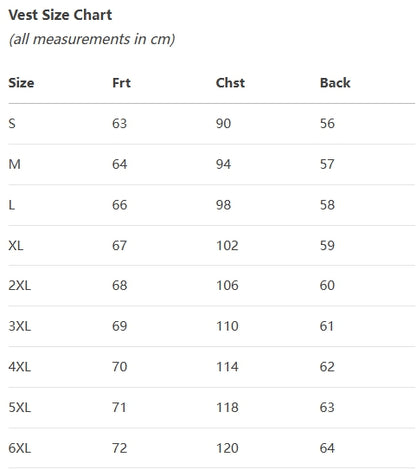Select the XL size row label

16,246
